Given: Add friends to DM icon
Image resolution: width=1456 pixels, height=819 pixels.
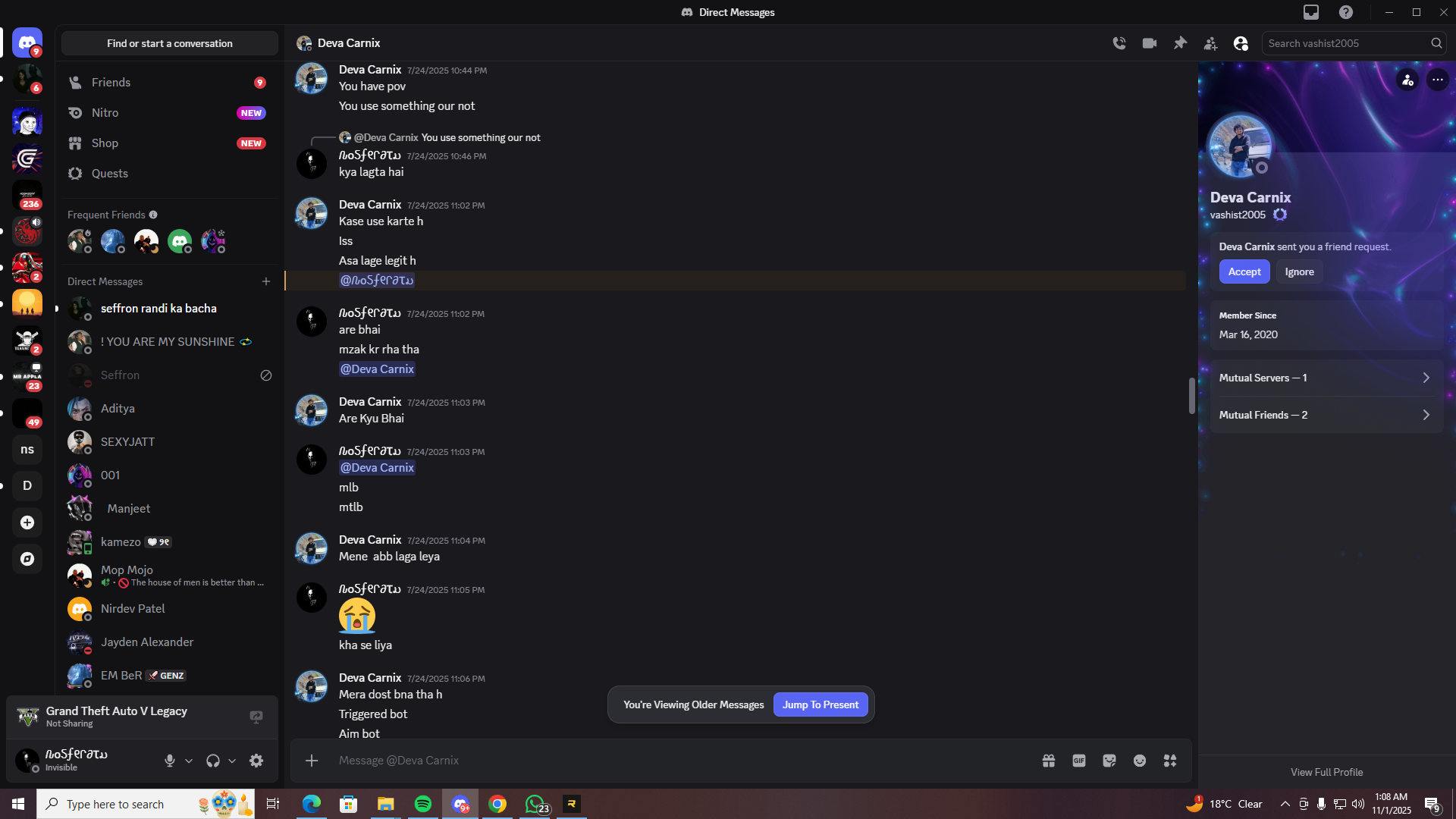Looking at the screenshot, I should (1210, 43).
